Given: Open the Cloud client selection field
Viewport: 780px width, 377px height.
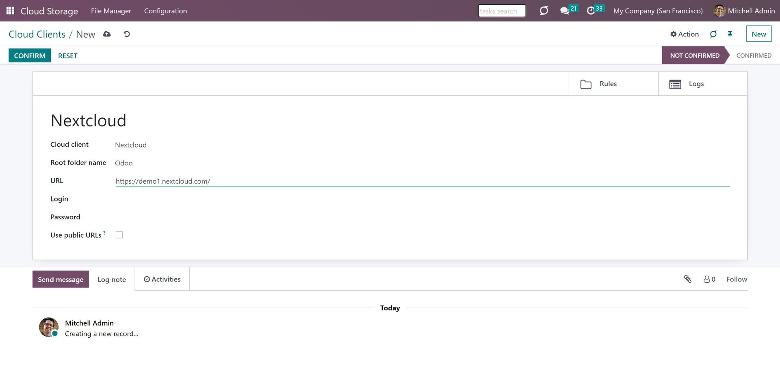Looking at the screenshot, I should click(x=422, y=145).
